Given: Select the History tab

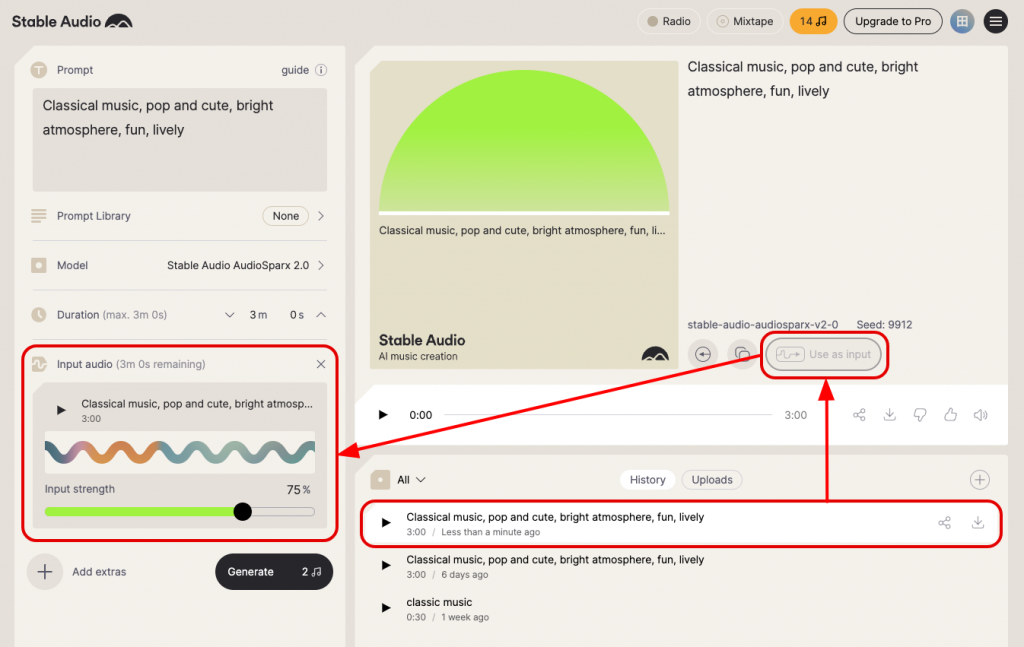Looking at the screenshot, I should (647, 479).
